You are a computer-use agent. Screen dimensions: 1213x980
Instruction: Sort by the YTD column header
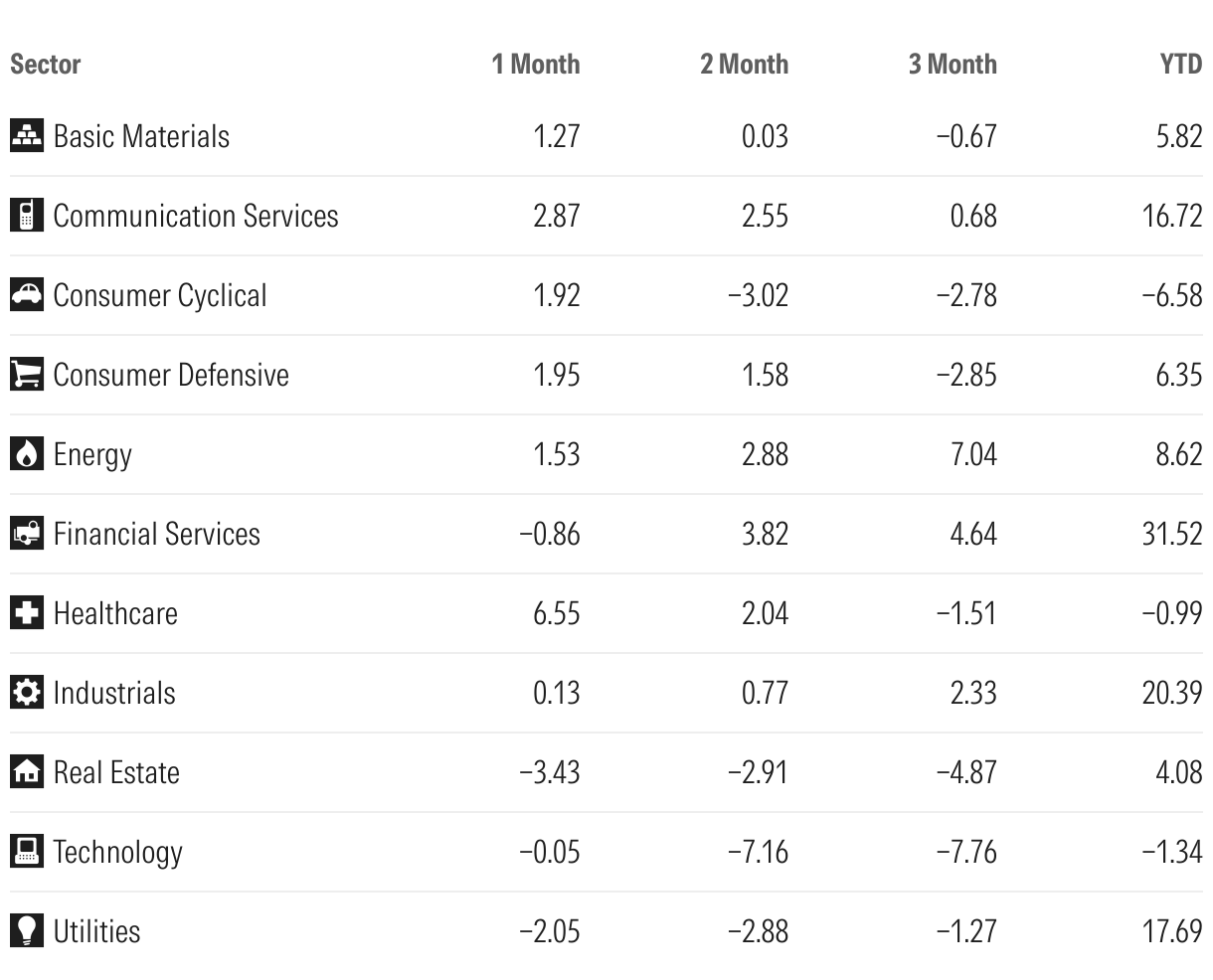(1180, 65)
